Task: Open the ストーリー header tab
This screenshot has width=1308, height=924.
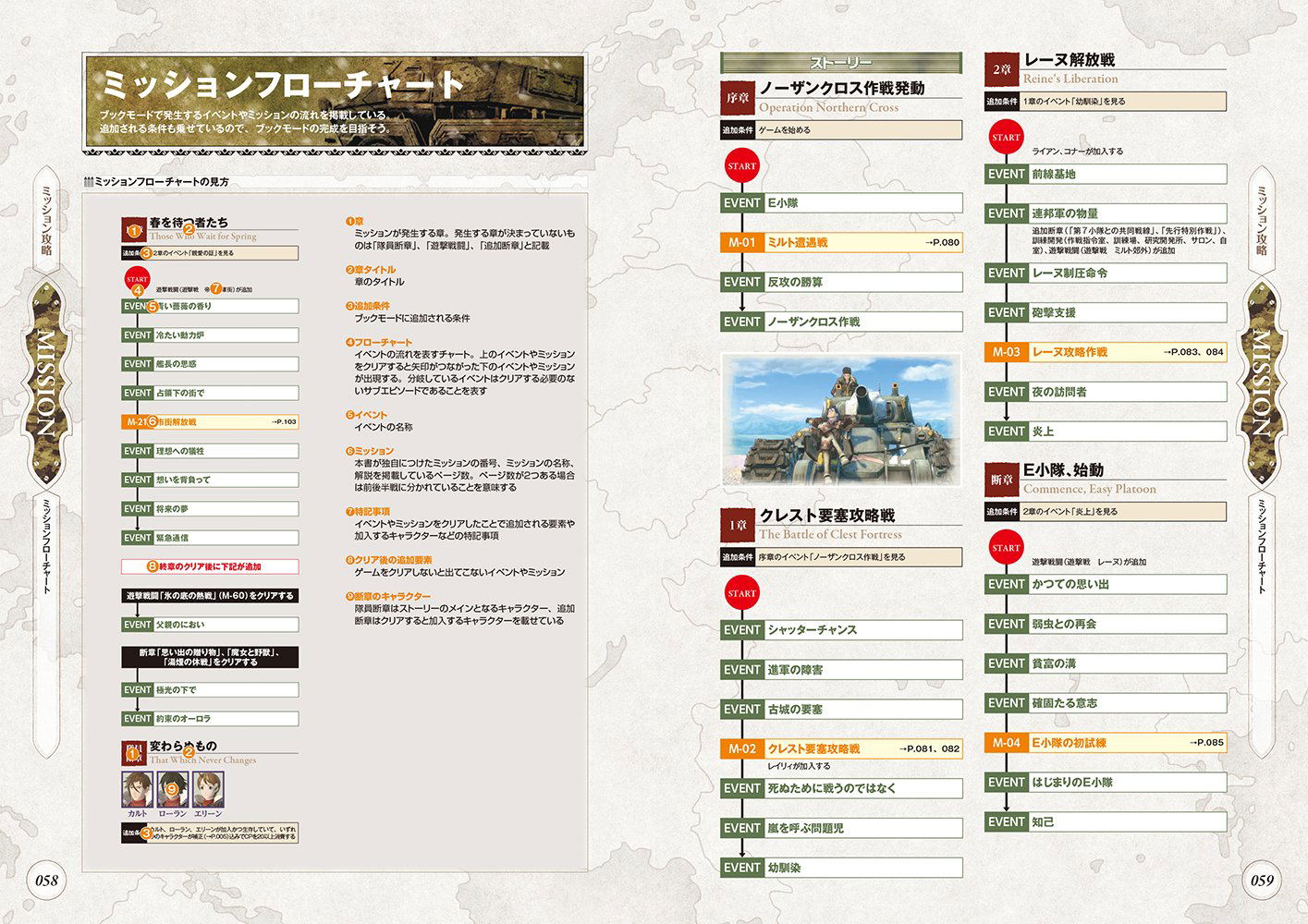Action: 840,63
